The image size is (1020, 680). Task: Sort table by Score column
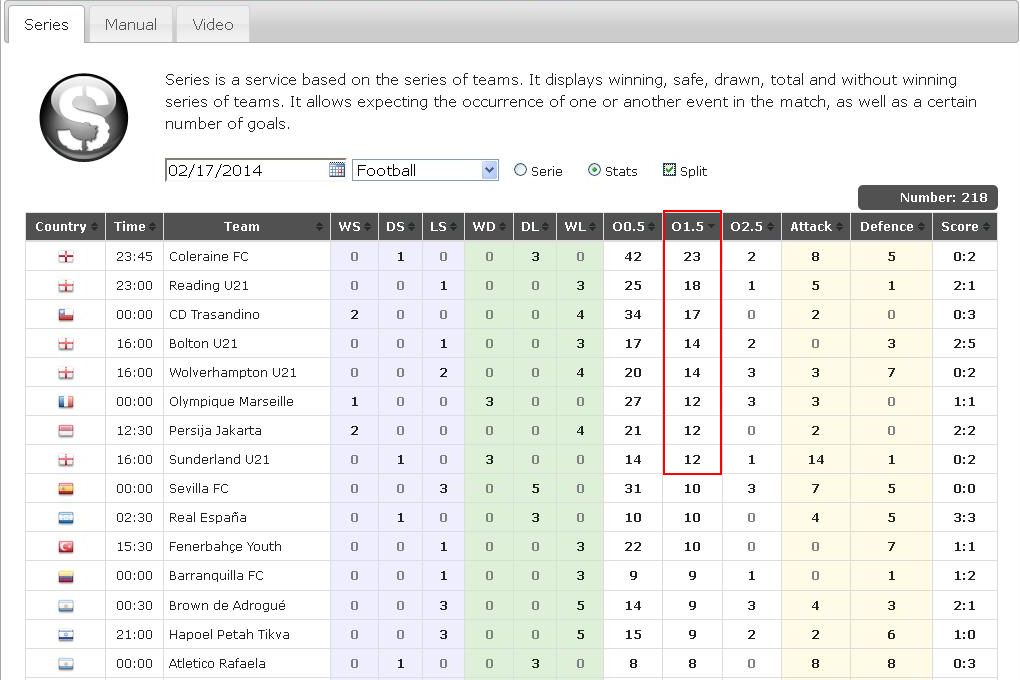click(x=965, y=226)
